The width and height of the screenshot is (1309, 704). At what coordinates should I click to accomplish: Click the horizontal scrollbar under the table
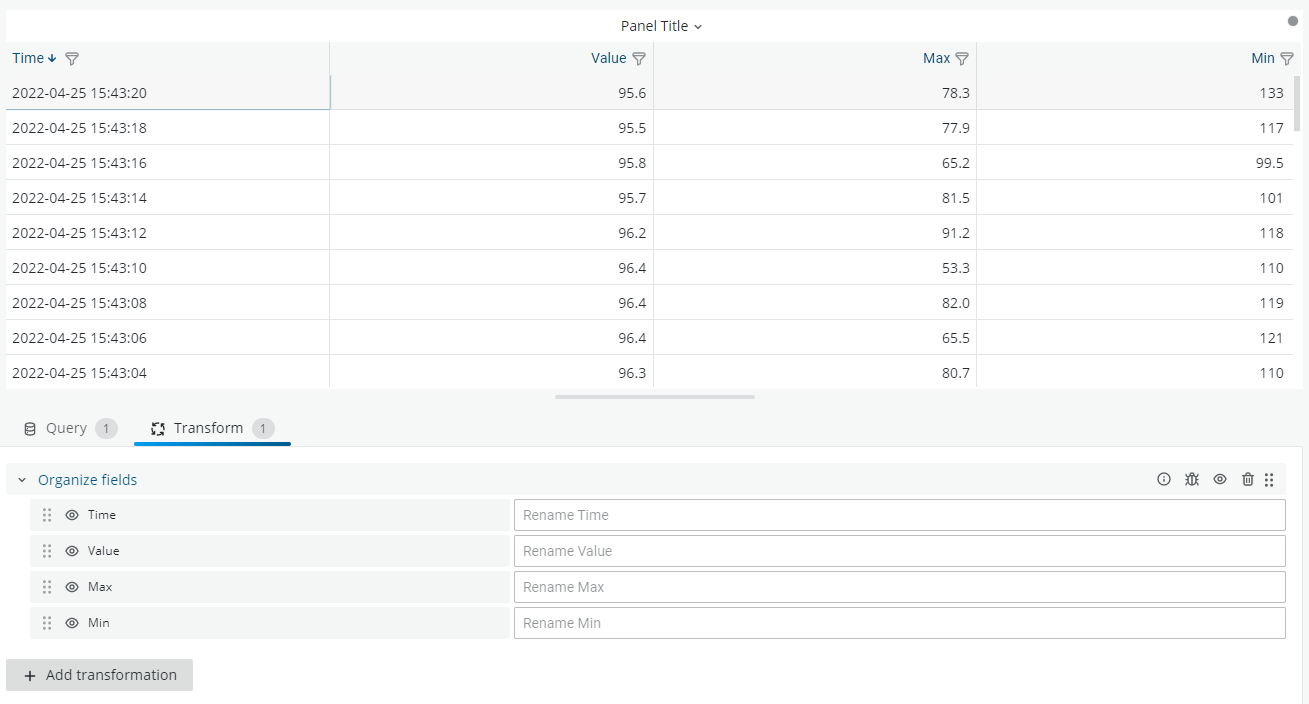point(654,396)
